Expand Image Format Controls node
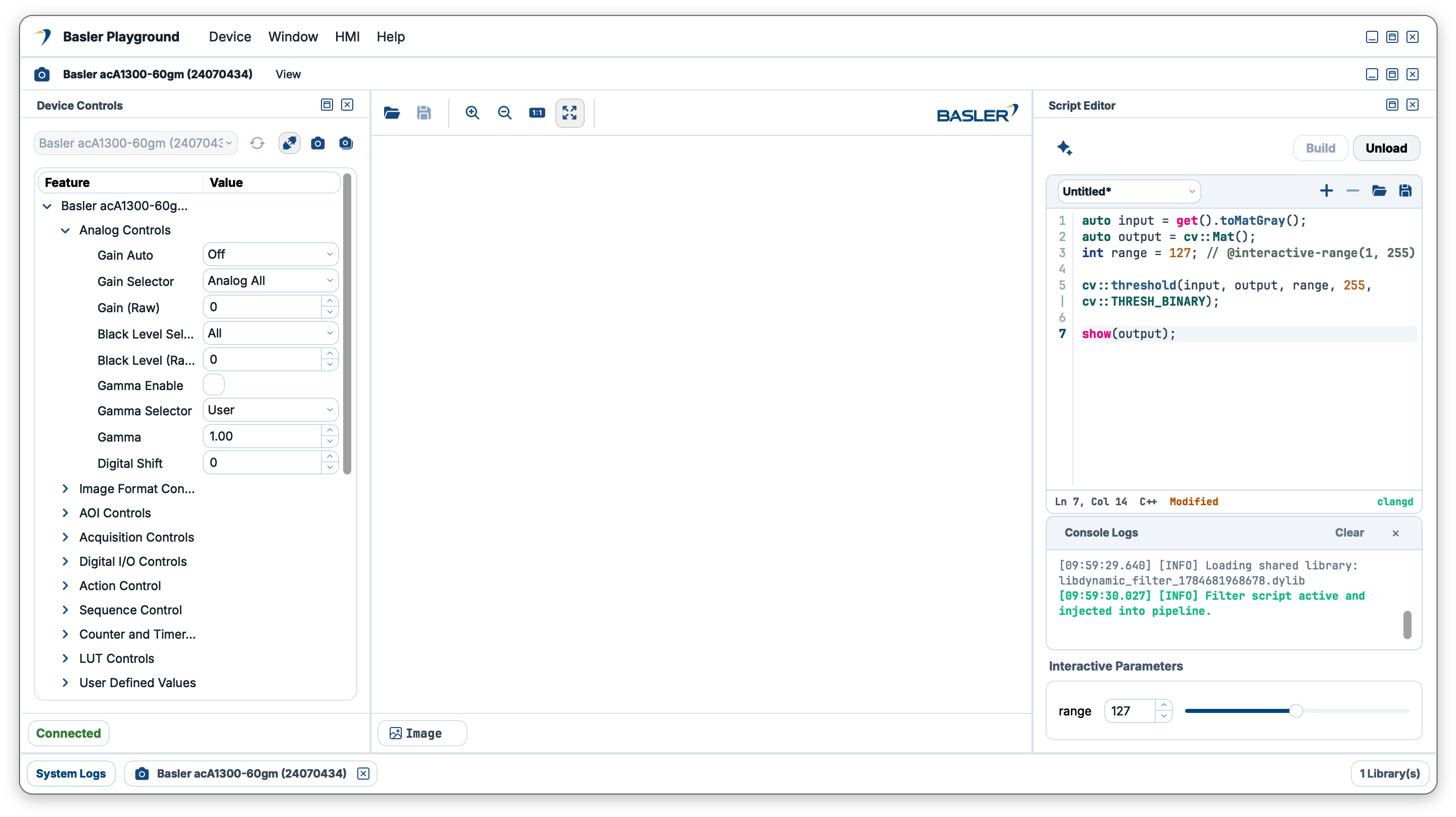The width and height of the screenshot is (1456, 817). [x=66, y=489]
